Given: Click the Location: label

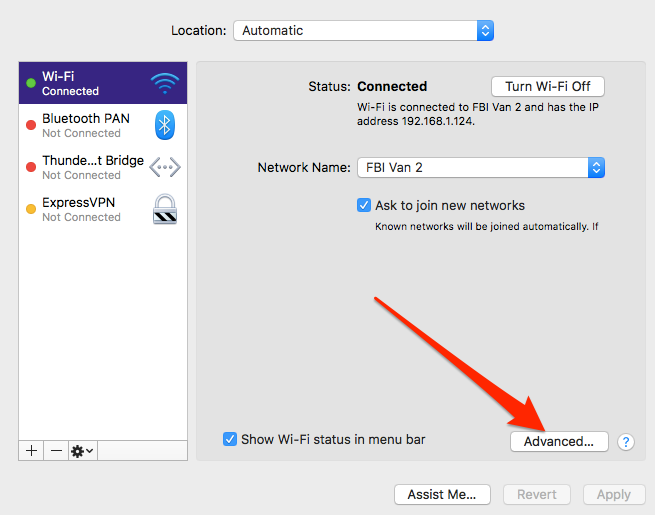Looking at the screenshot, I should click(198, 30).
